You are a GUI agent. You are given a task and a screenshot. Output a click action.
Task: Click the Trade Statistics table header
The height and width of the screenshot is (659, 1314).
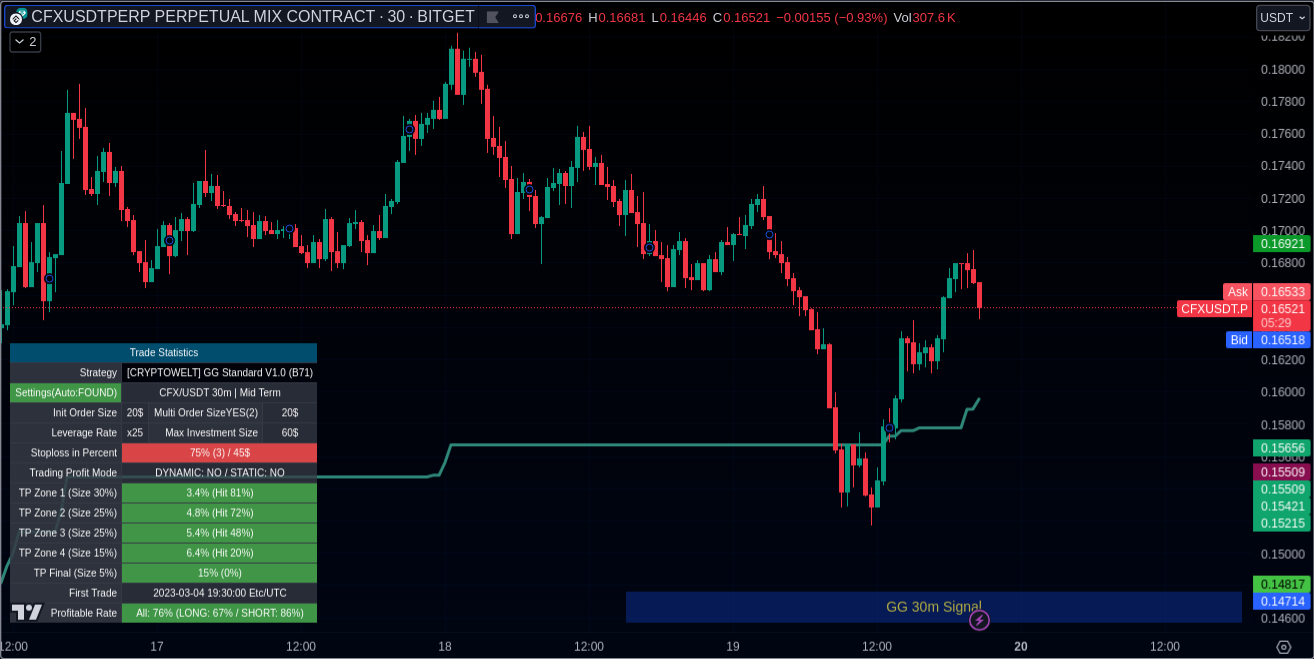click(163, 353)
